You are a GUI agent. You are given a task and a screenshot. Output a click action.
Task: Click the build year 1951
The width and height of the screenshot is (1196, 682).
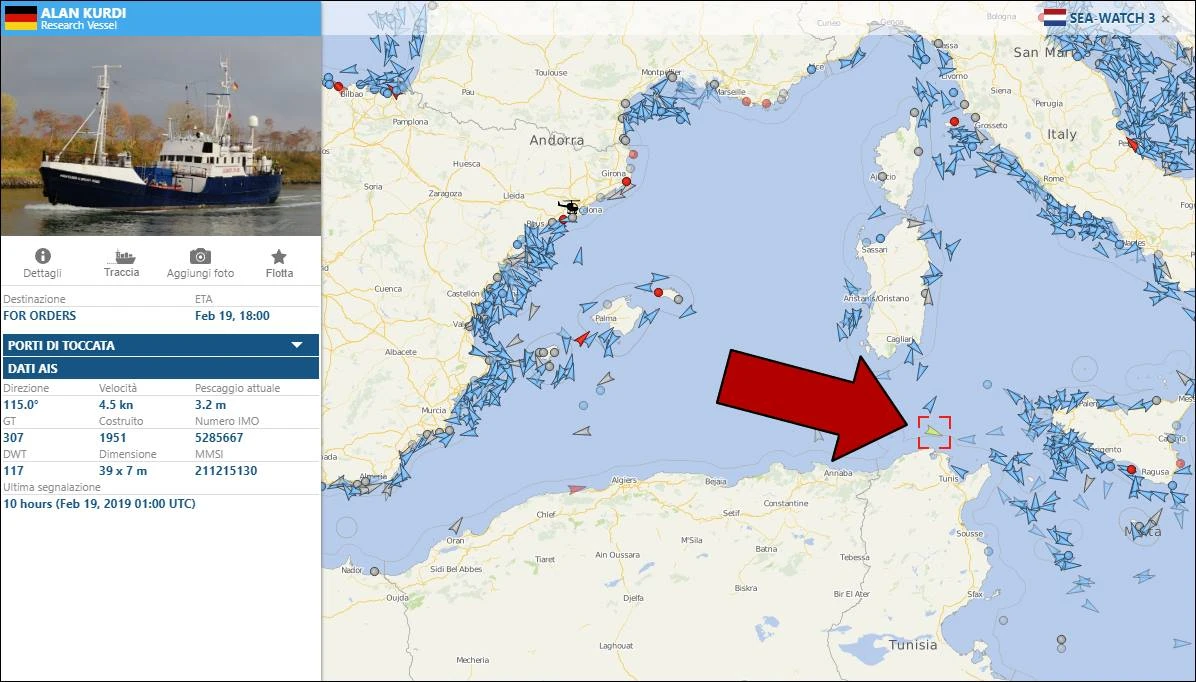[x=112, y=438]
